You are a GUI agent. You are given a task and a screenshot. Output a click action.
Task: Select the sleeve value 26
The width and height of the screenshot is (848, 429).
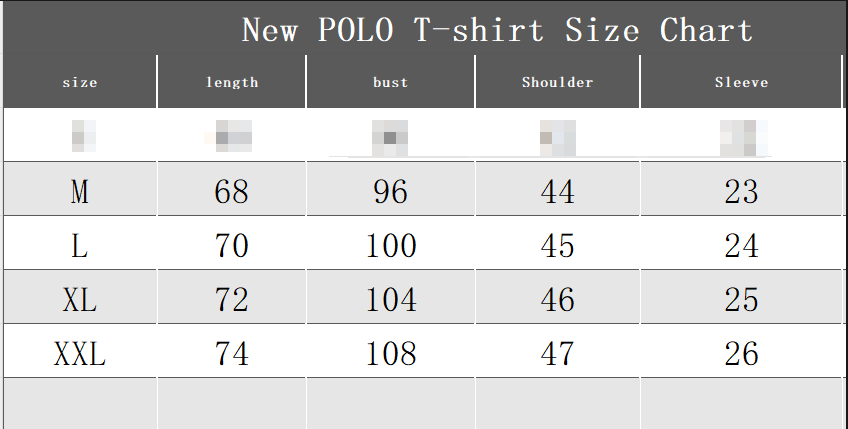pyautogui.click(x=742, y=354)
